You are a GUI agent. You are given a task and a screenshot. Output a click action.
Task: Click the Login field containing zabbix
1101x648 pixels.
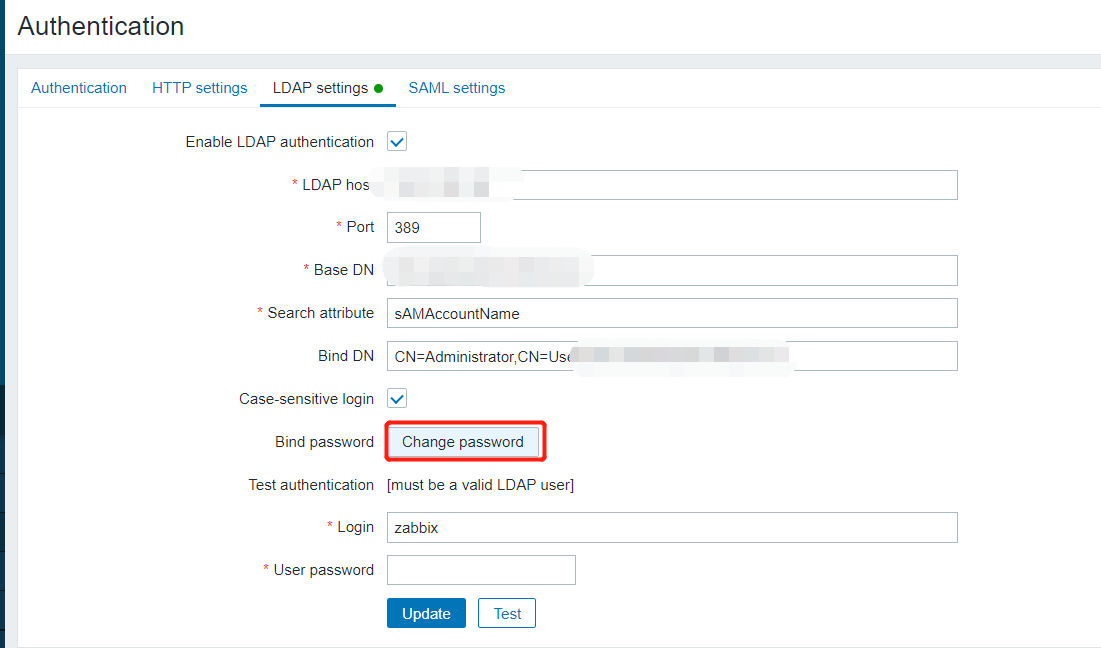point(672,527)
